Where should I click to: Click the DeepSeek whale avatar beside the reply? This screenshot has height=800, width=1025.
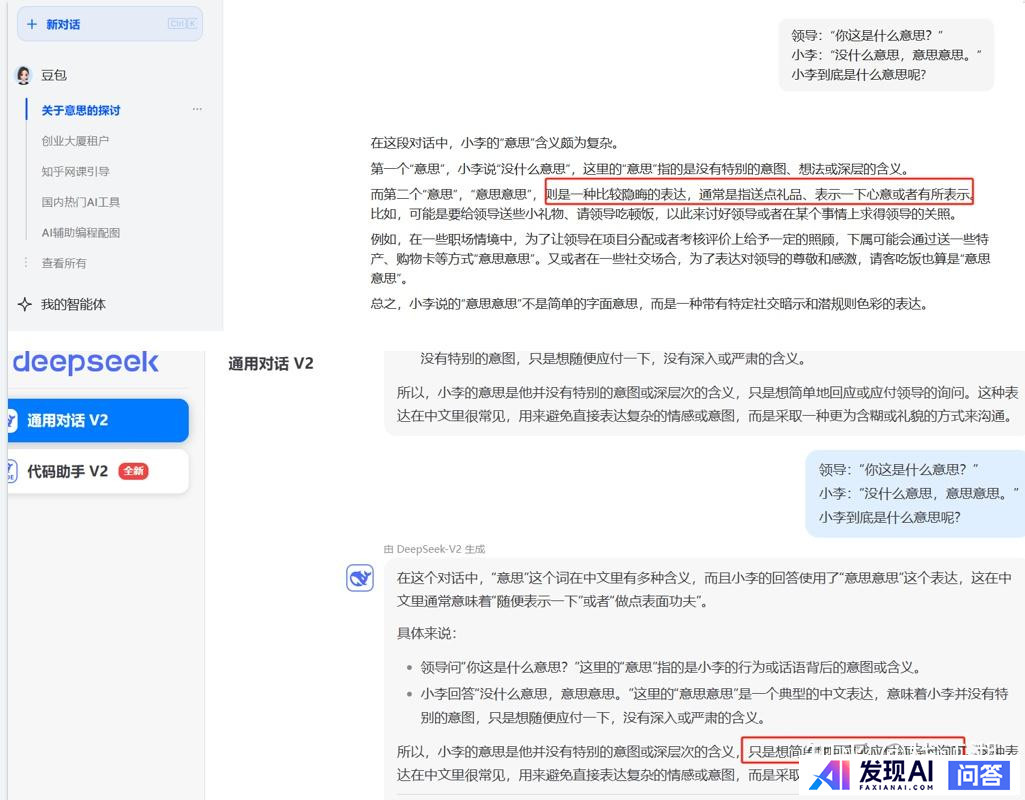(x=360, y=577)
